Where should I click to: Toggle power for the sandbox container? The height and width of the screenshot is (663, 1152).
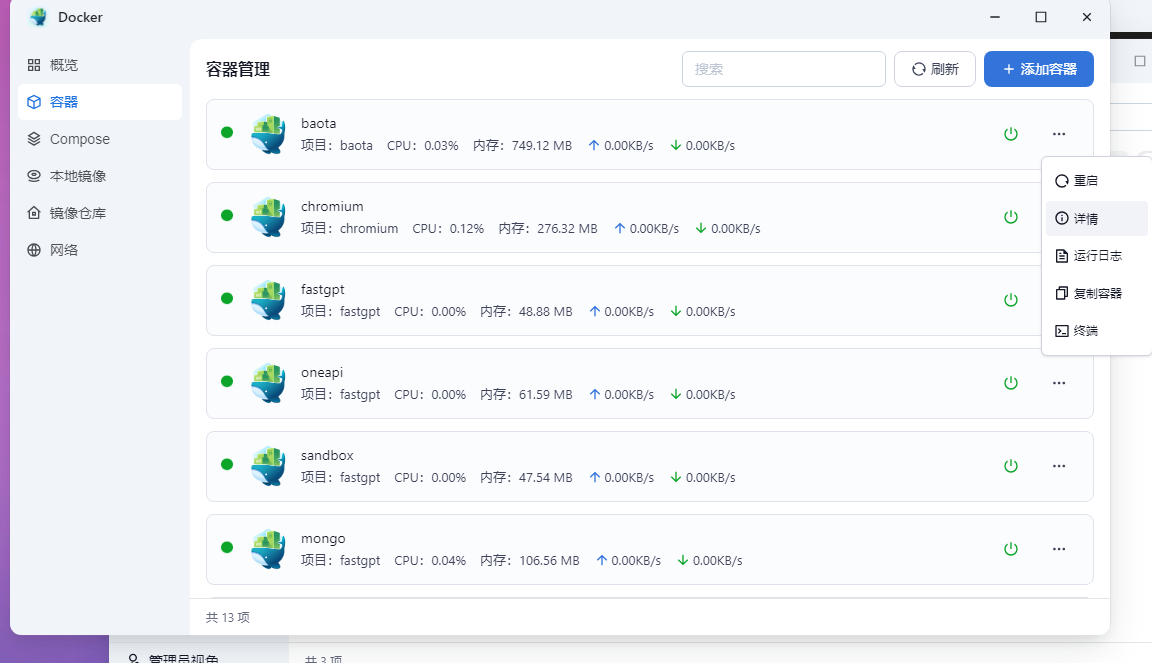[x=1011, y=466]
